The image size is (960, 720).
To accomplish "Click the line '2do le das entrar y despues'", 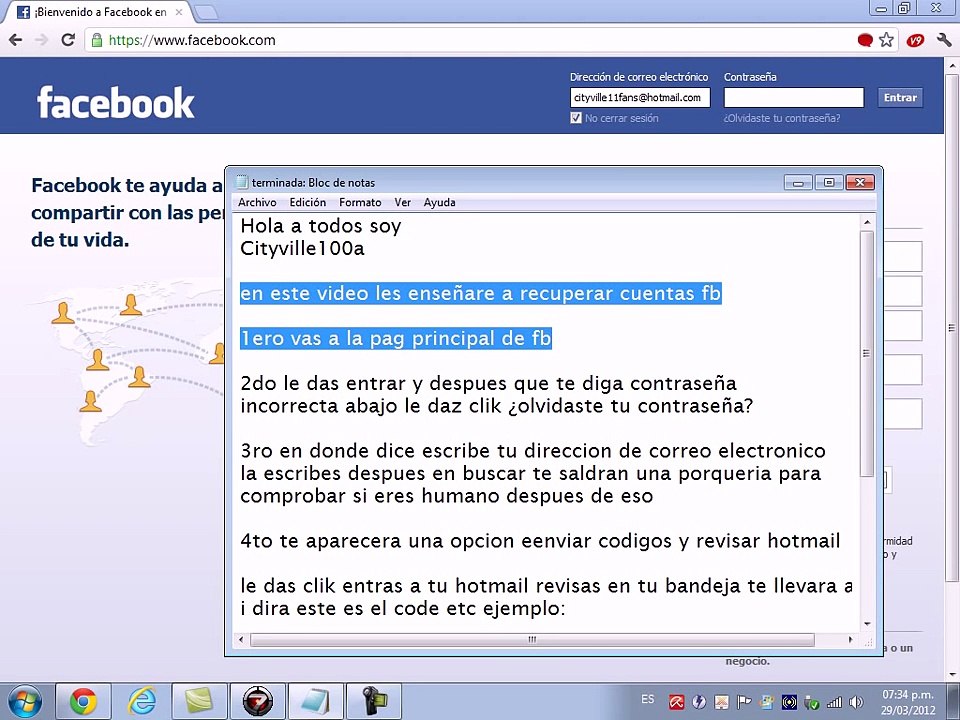I will (x=488, y=383).
